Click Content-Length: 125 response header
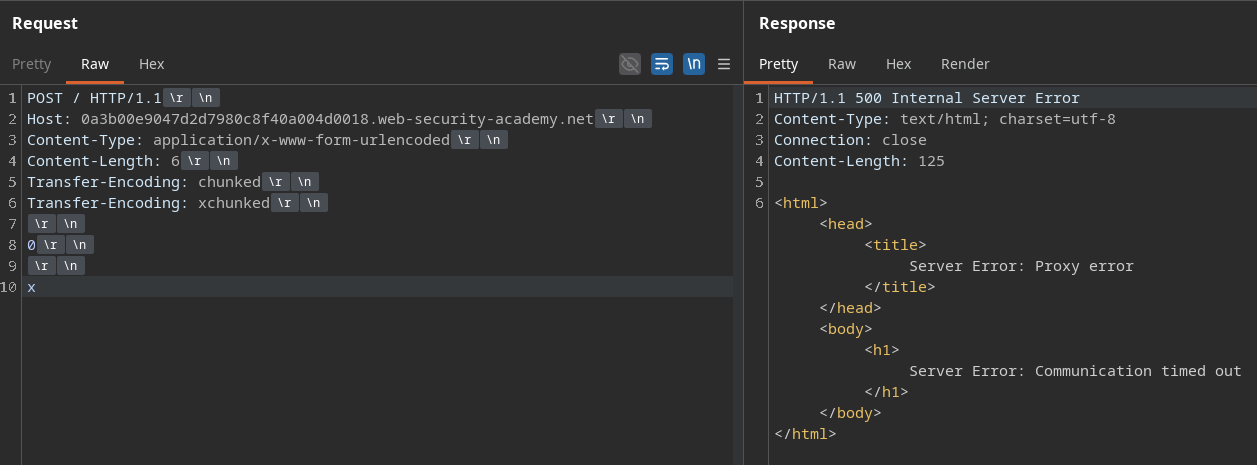The image size is (1257, 465). click(x=859, y=161)
